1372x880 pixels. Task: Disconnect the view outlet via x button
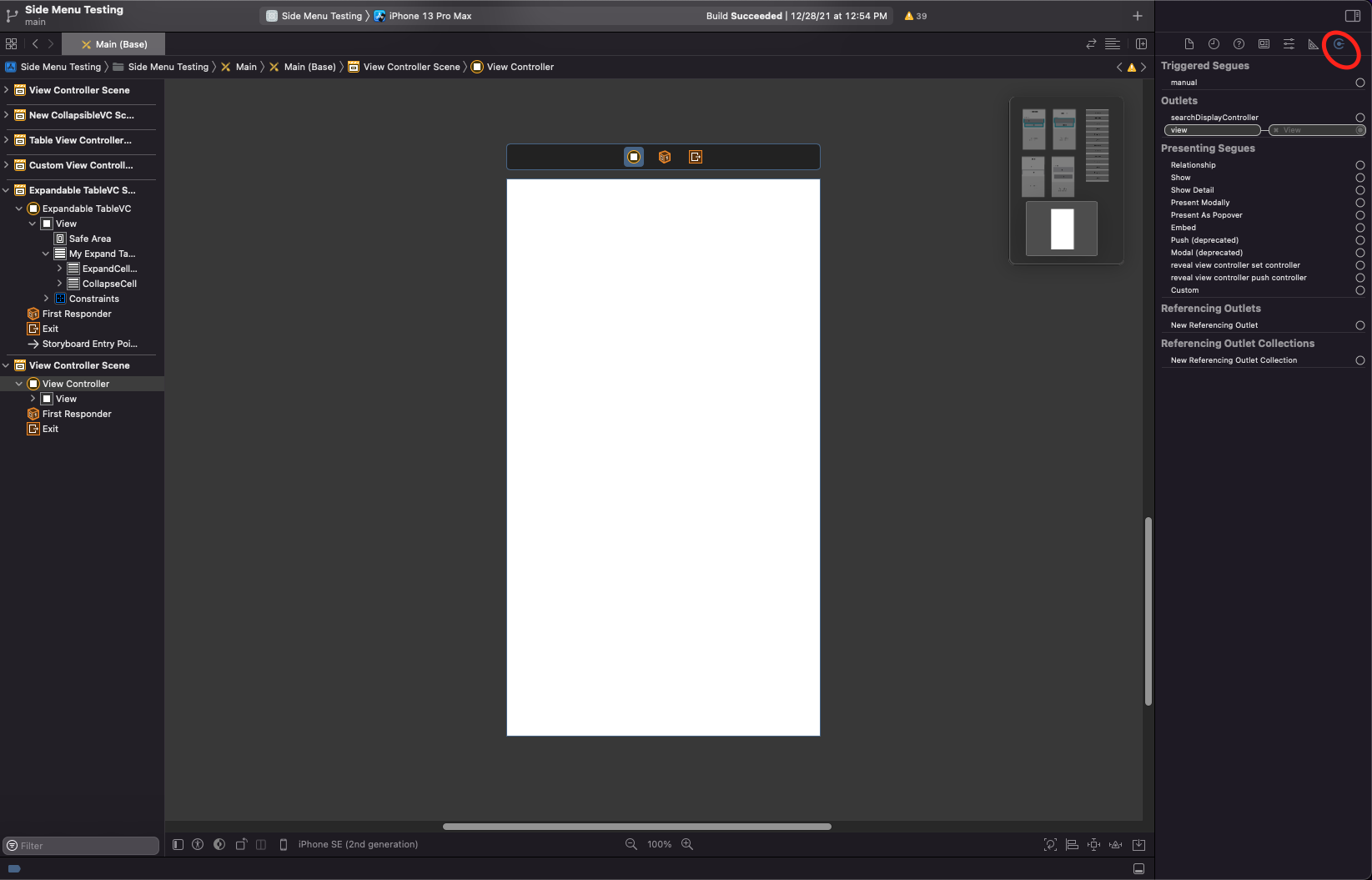(x=1276, y=130)
